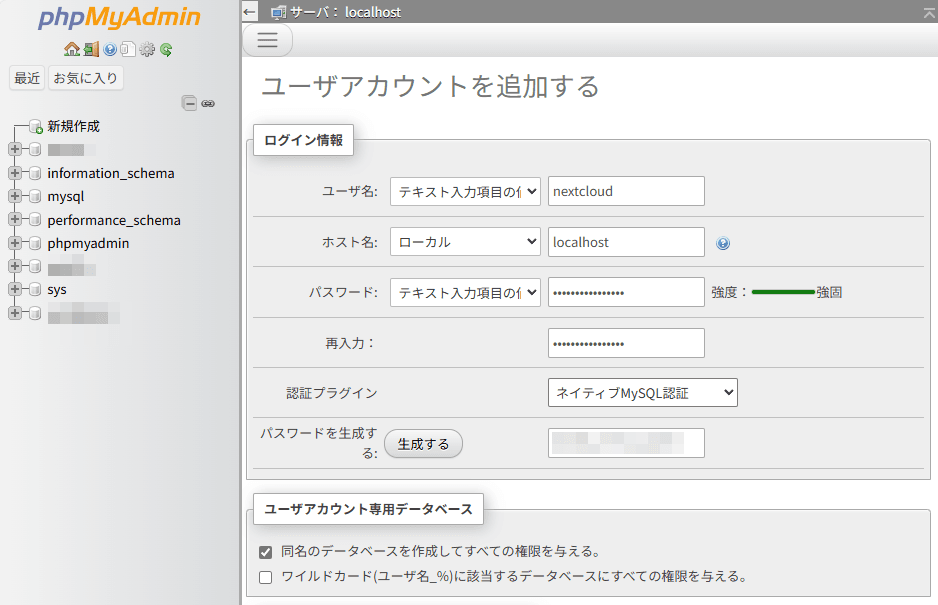This screenshot has height=605, width=938.
Task: Switch to the 最近 tab
Action: click(x=27, y=78)
